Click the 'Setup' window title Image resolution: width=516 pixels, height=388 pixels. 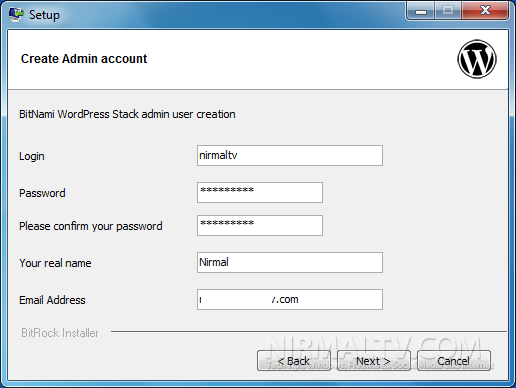(44, 15)
